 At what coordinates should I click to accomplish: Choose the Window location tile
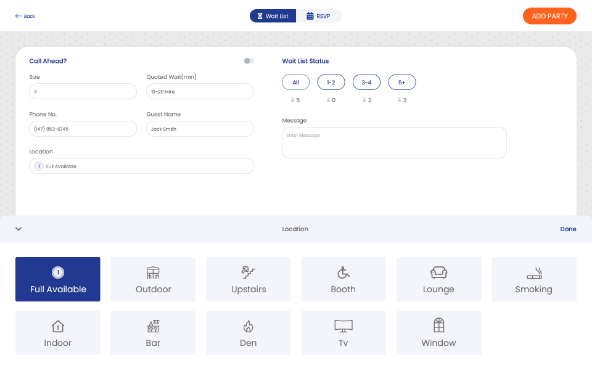click(x=439, y=333)
